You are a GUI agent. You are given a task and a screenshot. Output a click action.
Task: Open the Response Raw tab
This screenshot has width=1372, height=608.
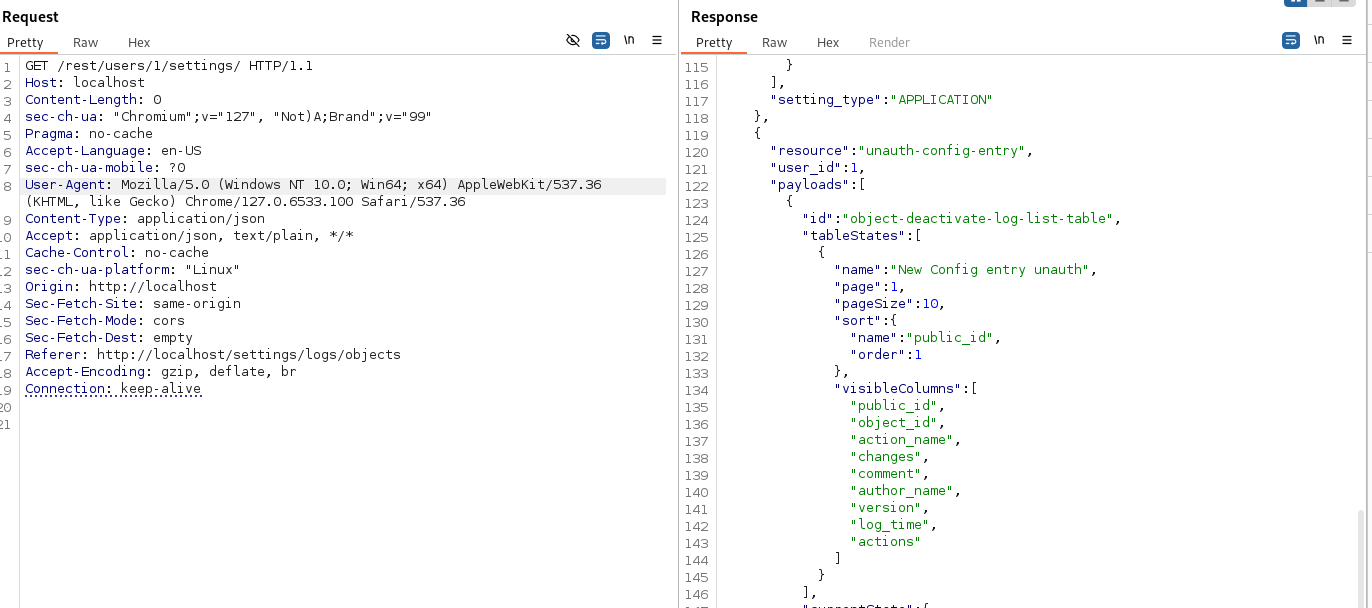click(x=774, y=43)
